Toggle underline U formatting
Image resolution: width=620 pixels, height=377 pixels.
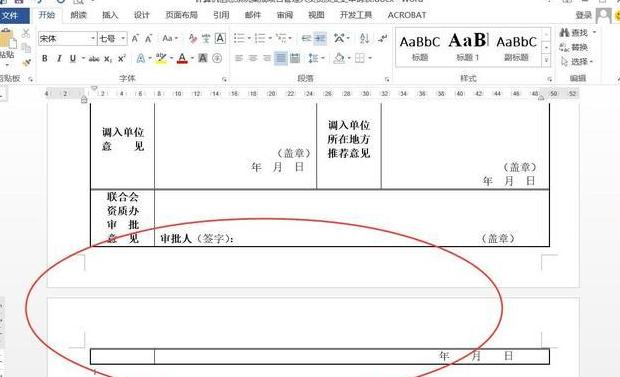pos(73,59)
